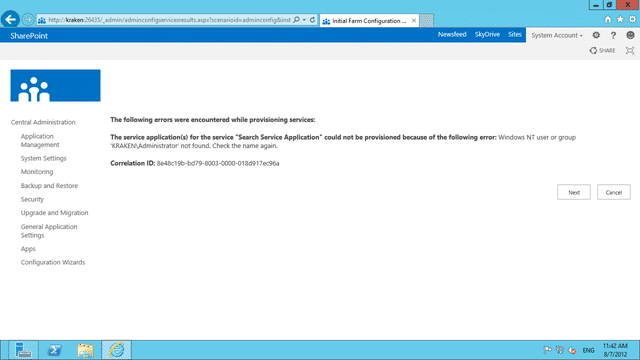The image size is (640, 360).
Task: Click the smiley feedback icon
Action: 630,35
